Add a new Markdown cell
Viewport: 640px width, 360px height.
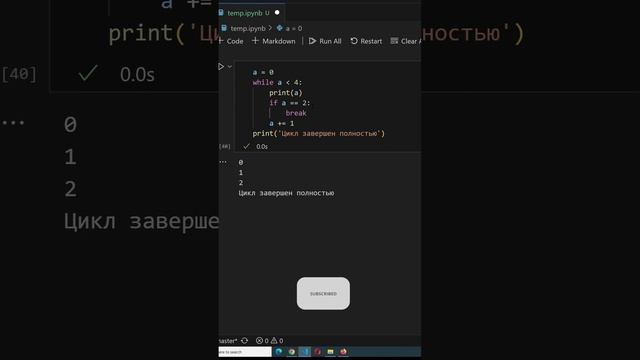click(273, 41)
